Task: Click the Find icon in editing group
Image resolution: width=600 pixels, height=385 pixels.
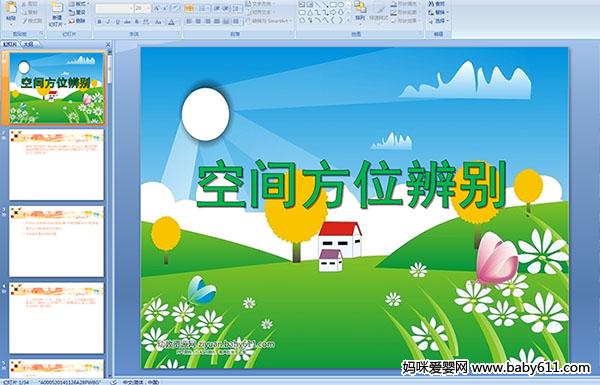Action: pyautogui.click(x=437, y=4)
